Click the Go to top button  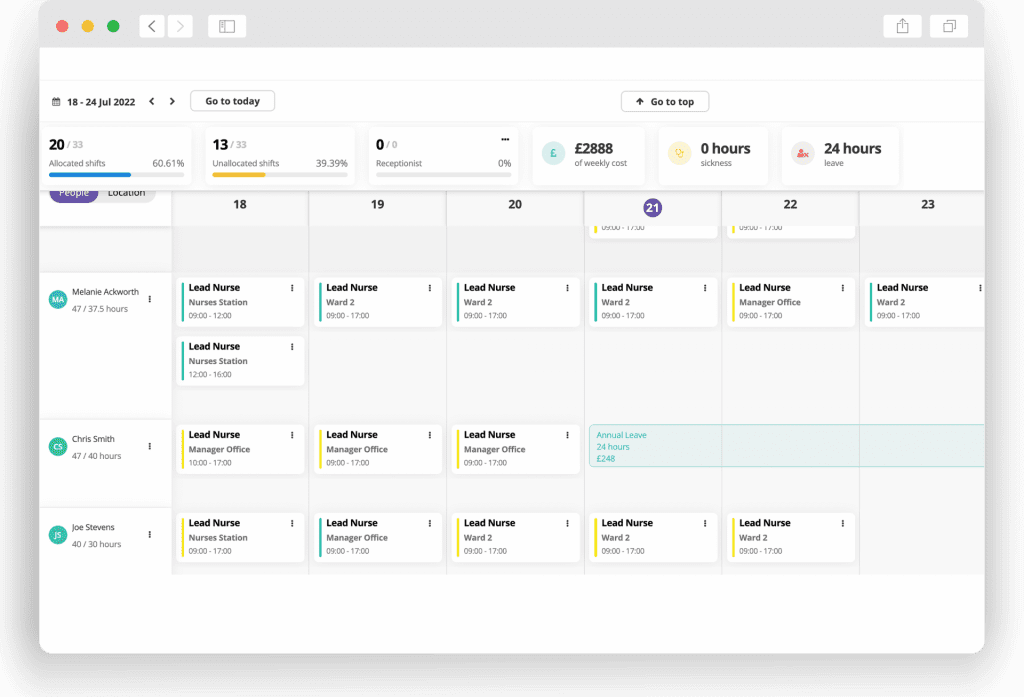pos(664,102)
